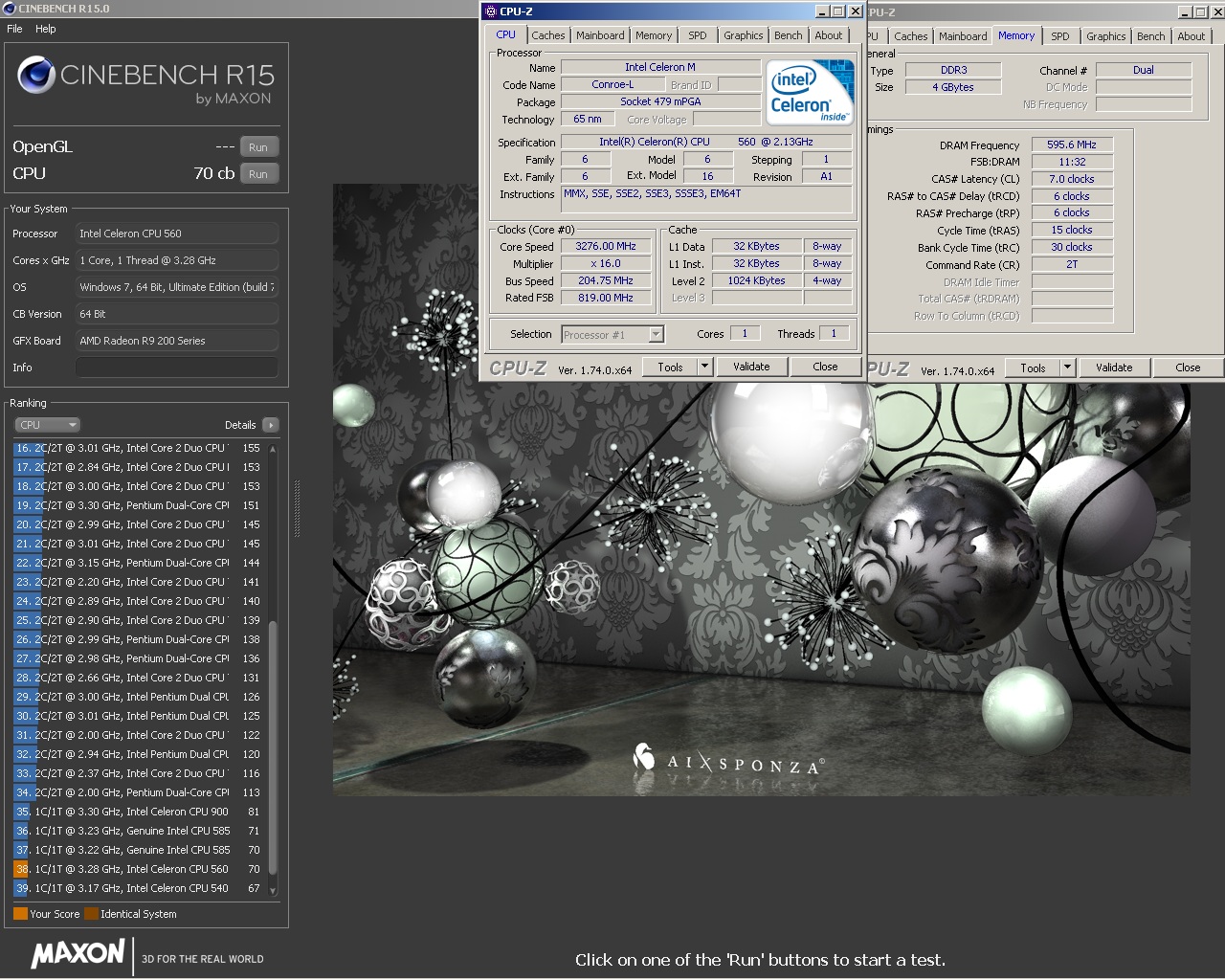Click Tools button in front CPU-Z window
The height and width of the screenshot is (980, 1225).
click(x=670, y=367)
